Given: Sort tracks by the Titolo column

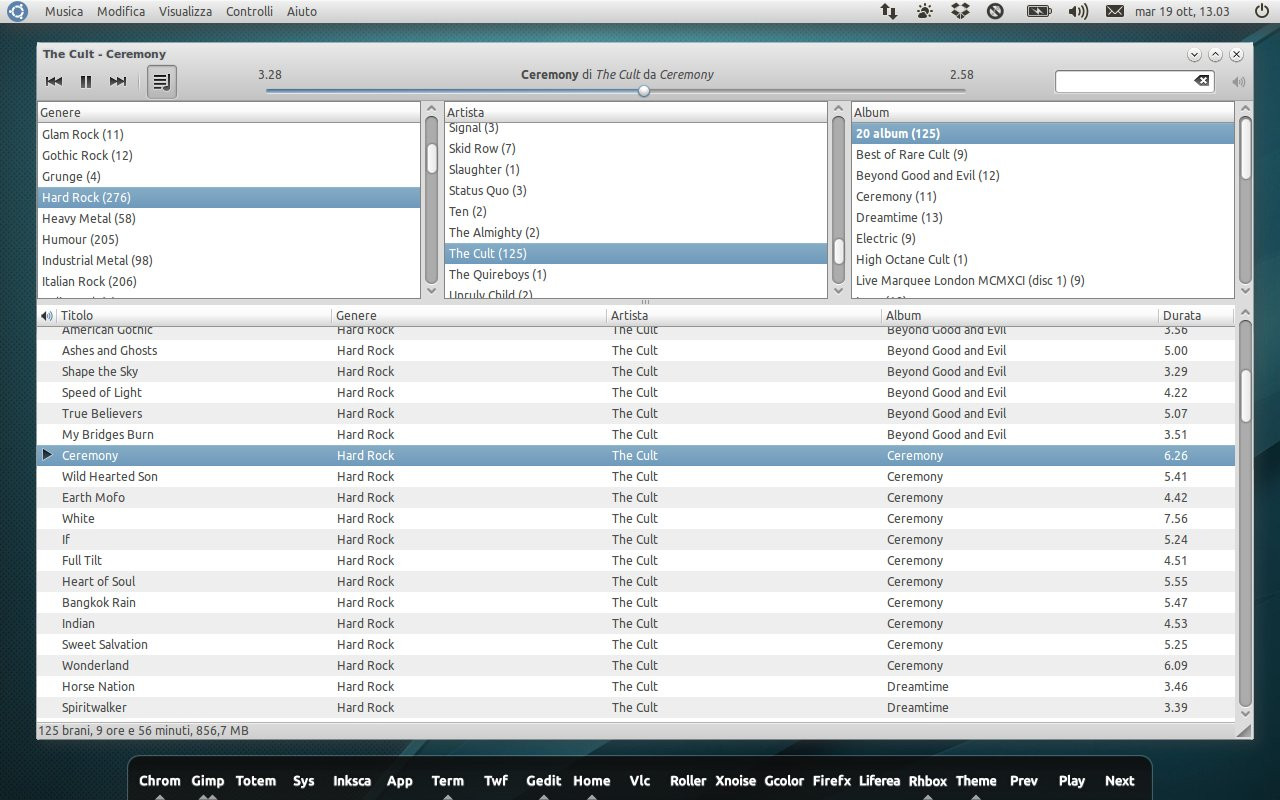Looking at the screenshot, I should point(194,315).
